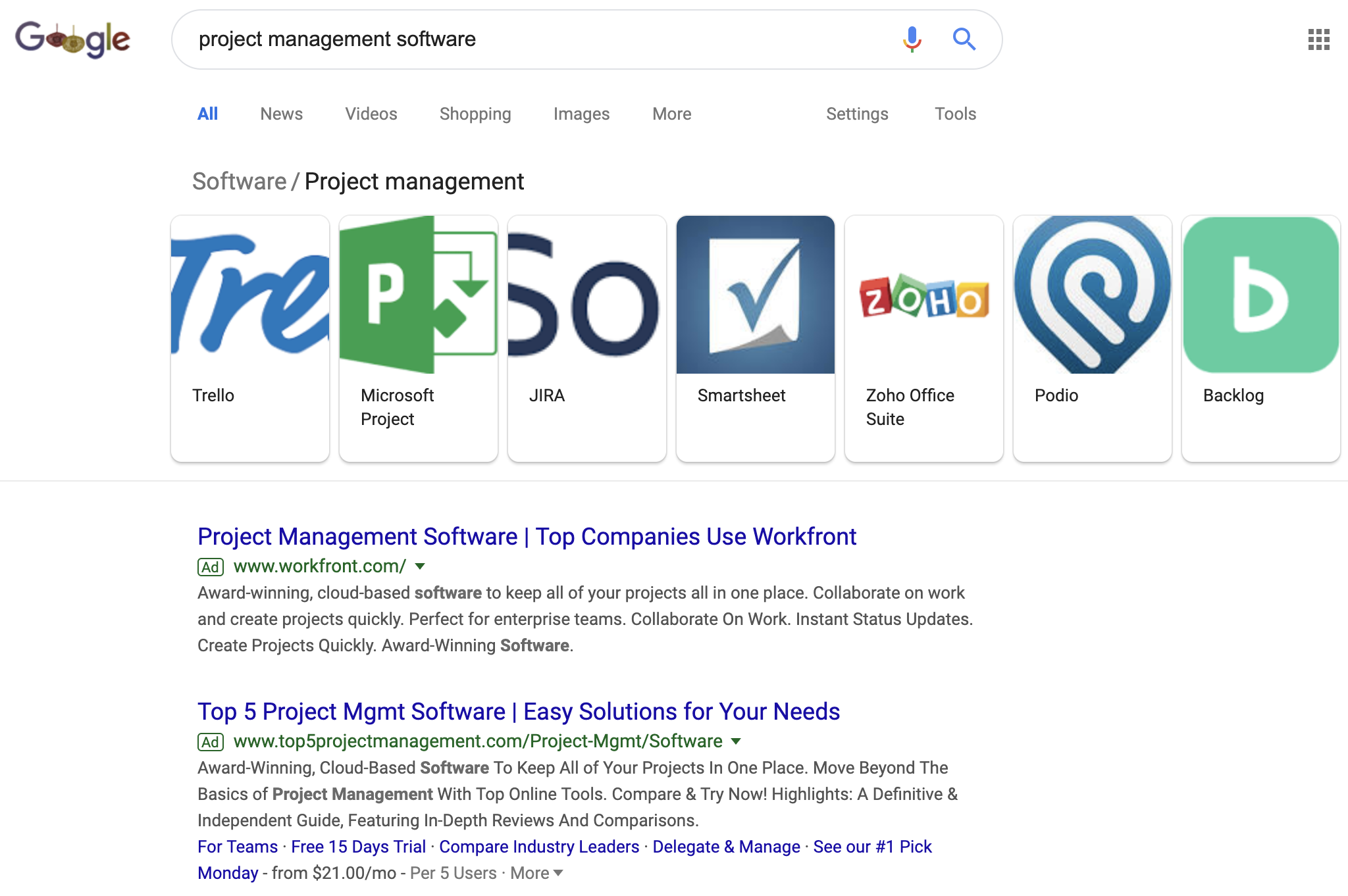Open the See our #1 Pick sitelink
The image size is (1348, 896).
[x=873, y=847]
